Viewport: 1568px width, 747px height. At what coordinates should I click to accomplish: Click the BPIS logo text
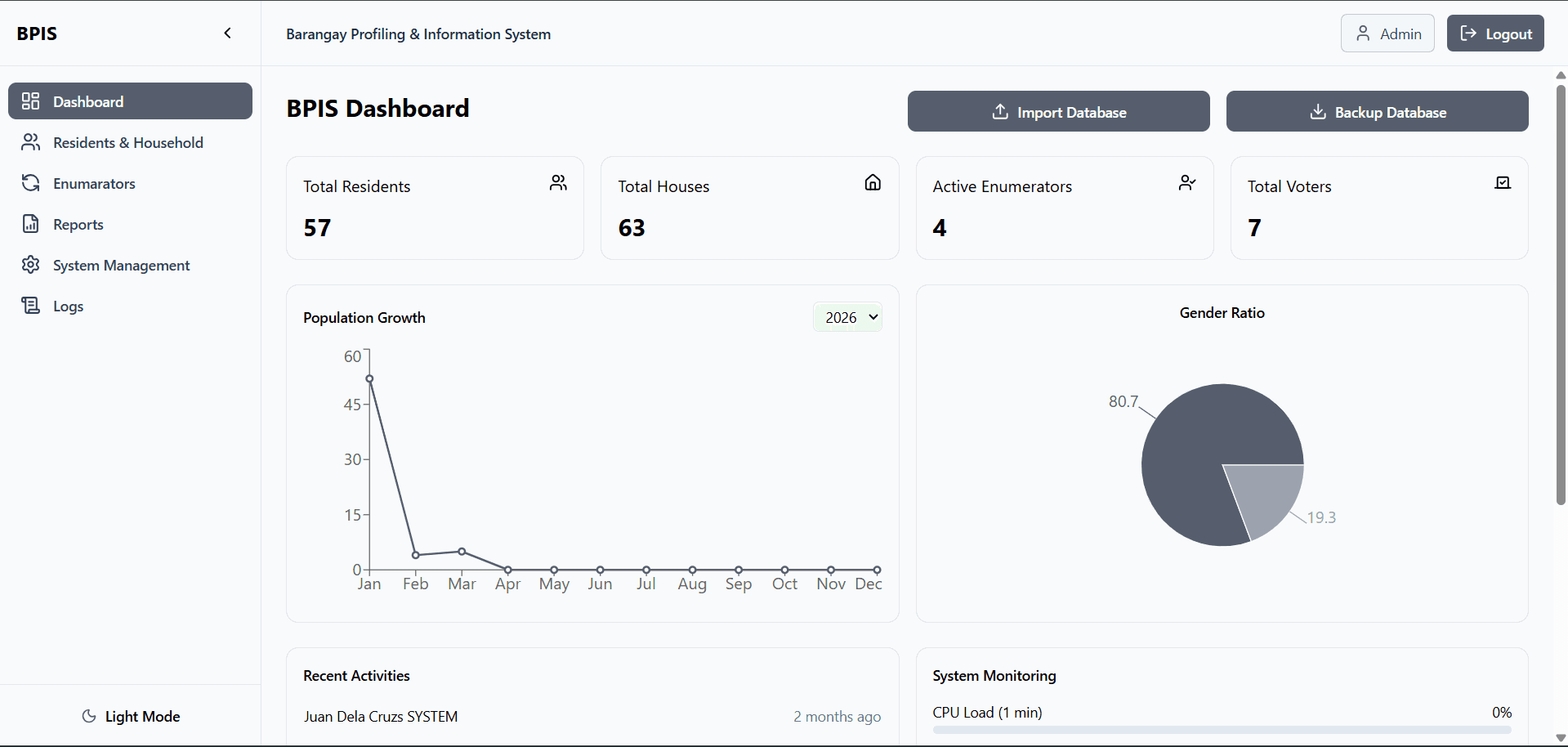pos(37,34)
